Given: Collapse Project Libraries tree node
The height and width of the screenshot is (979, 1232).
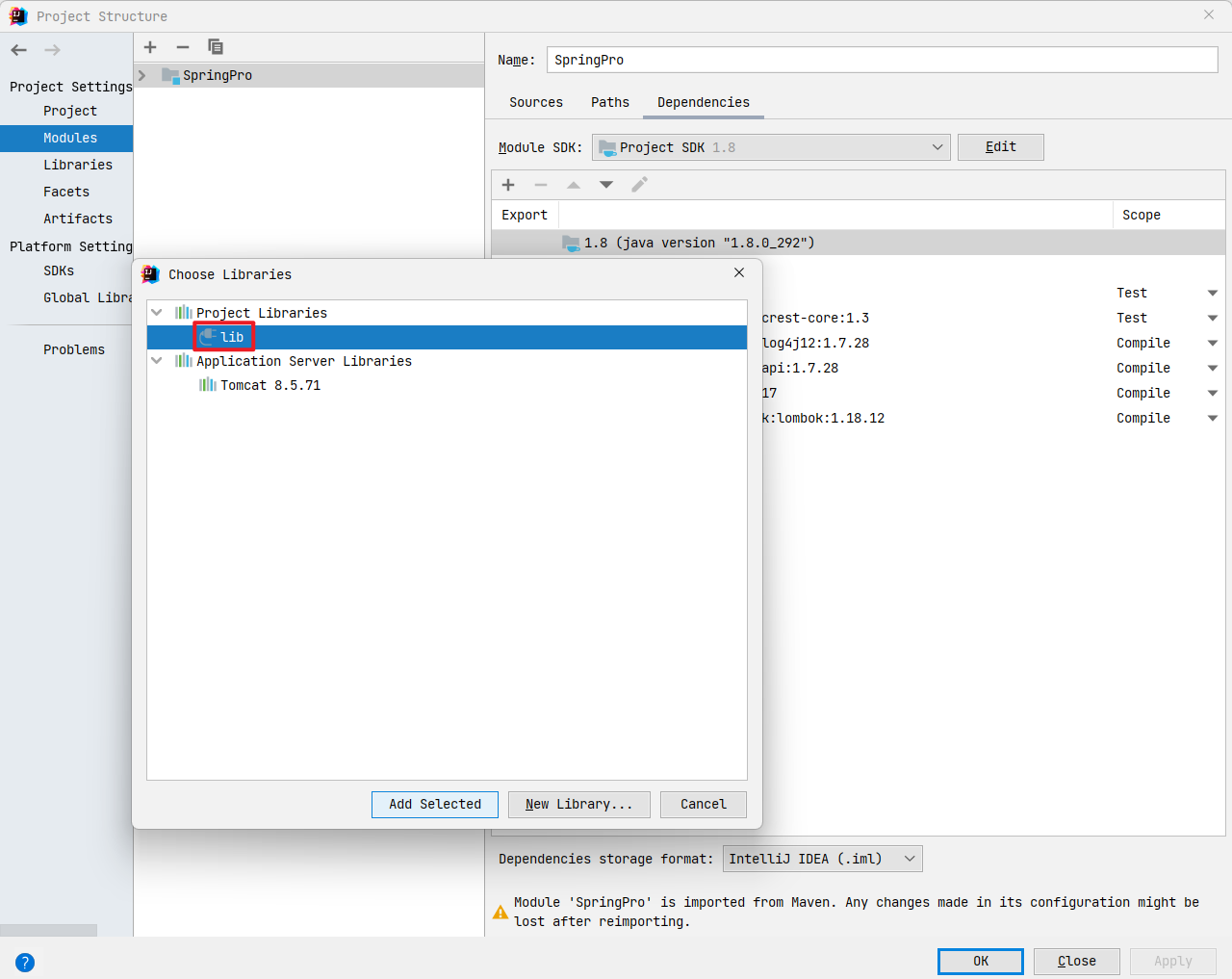Looking at the screenshot, I should [157, 313].
